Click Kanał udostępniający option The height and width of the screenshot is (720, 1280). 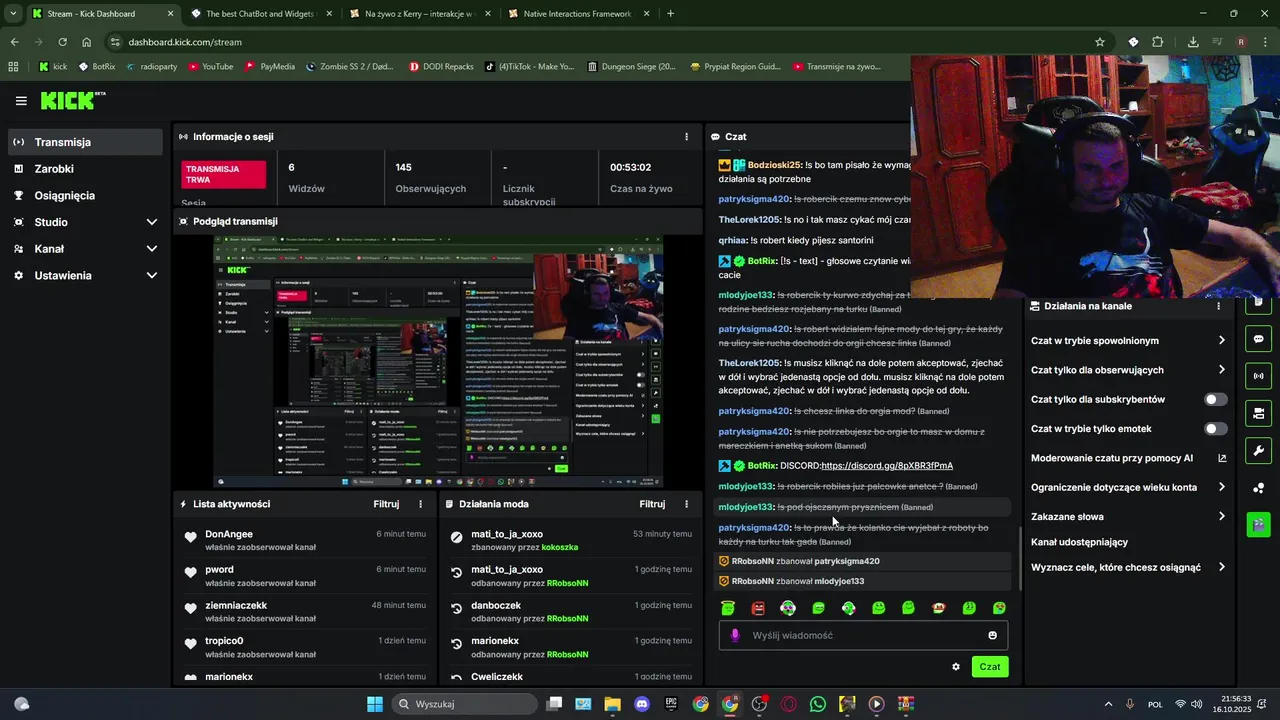point(1079,542)
